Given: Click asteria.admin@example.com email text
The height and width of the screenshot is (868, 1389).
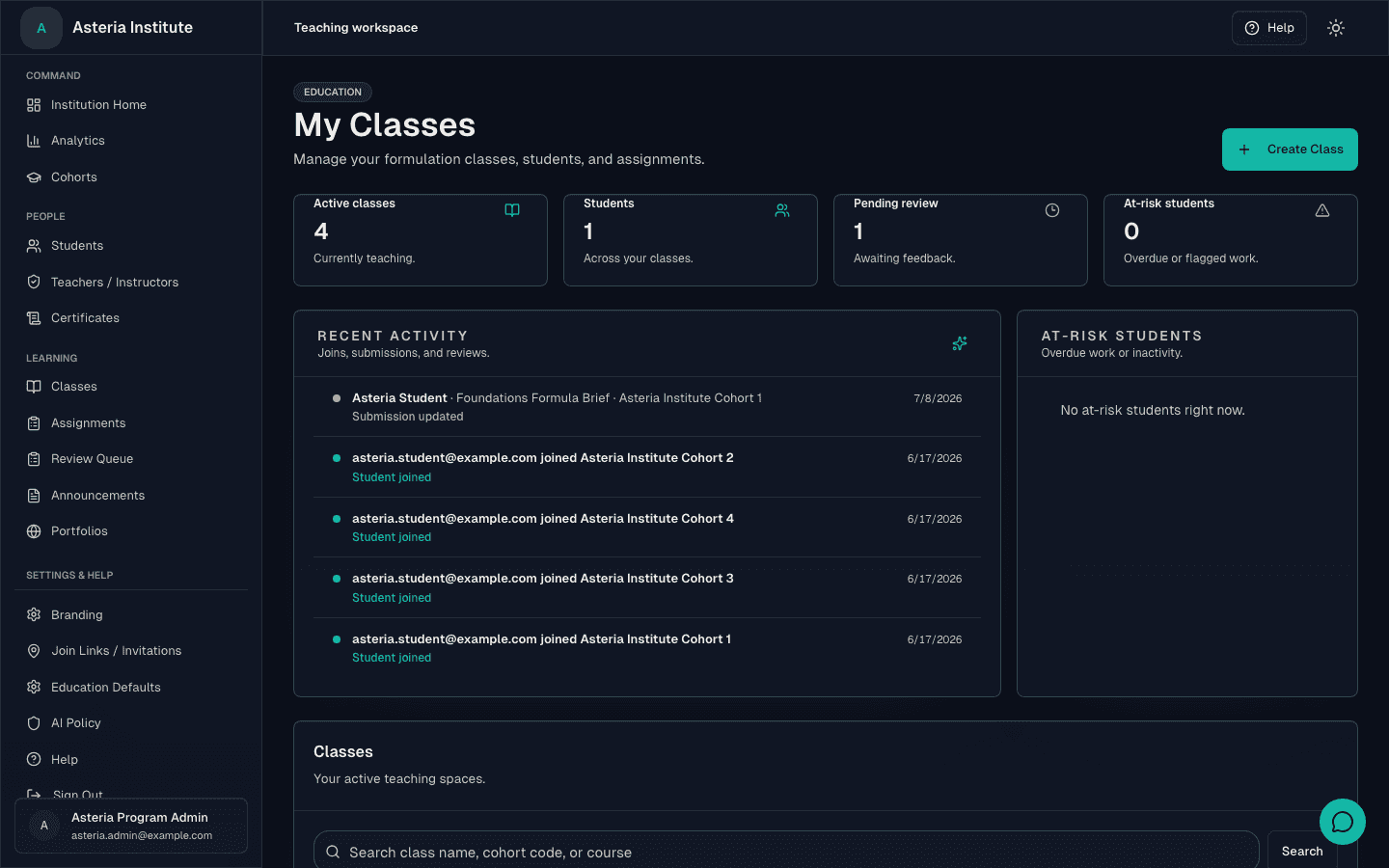Looking at the screenshot, I should click(142, 835).
